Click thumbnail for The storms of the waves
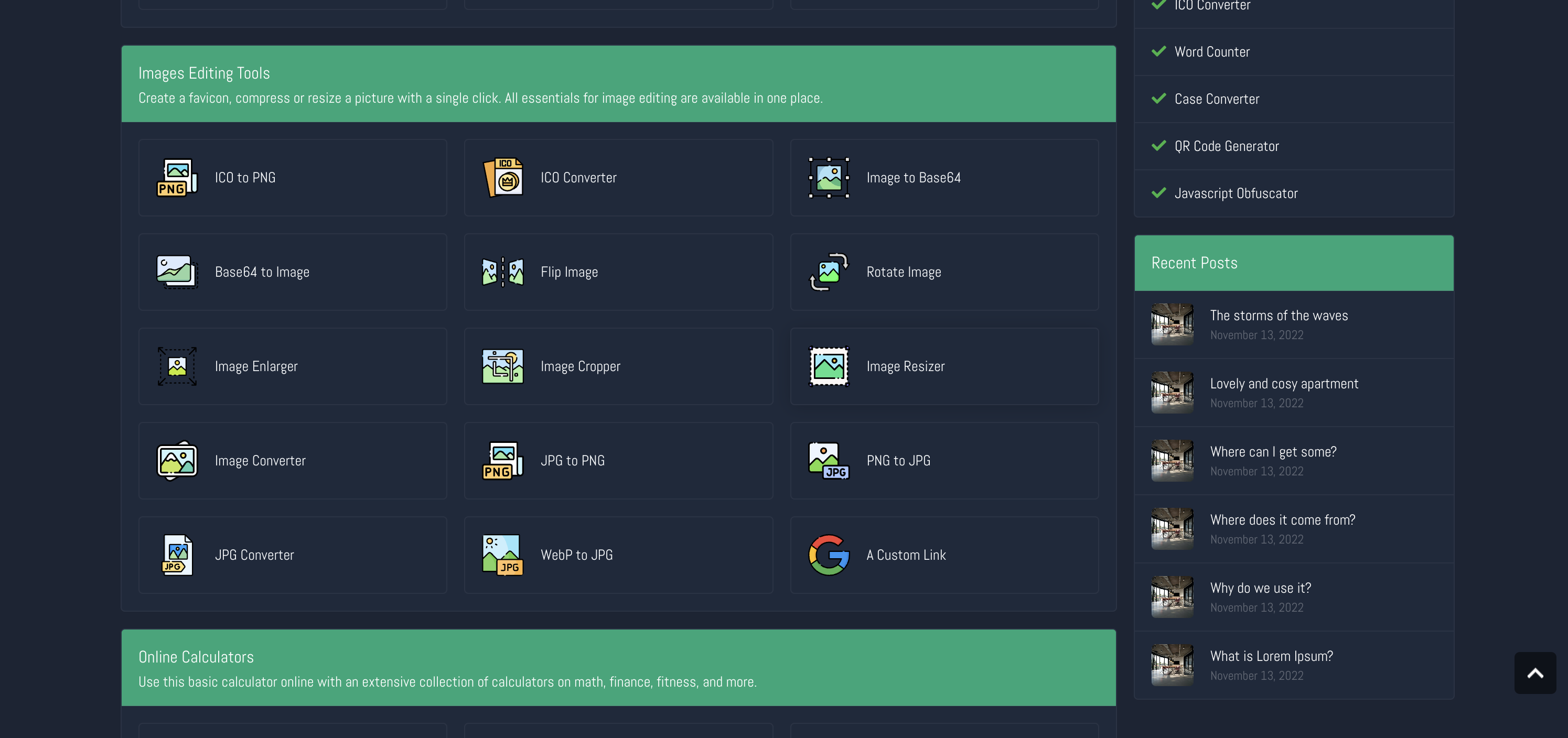The image size is (1568, 738). (x=1173, y=324)
